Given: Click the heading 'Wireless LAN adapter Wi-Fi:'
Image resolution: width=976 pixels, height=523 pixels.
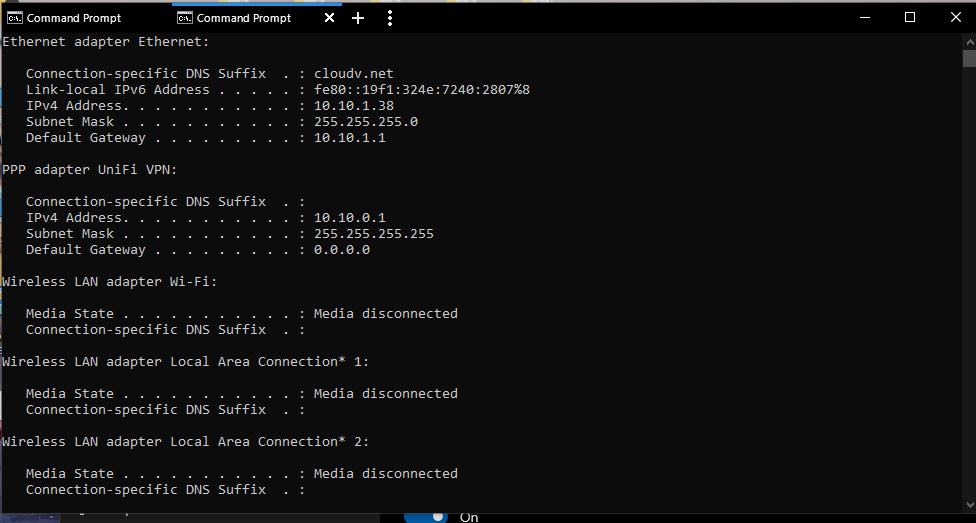Looking at the screenshot, I should pyautogui.click(x=110, y=282).
